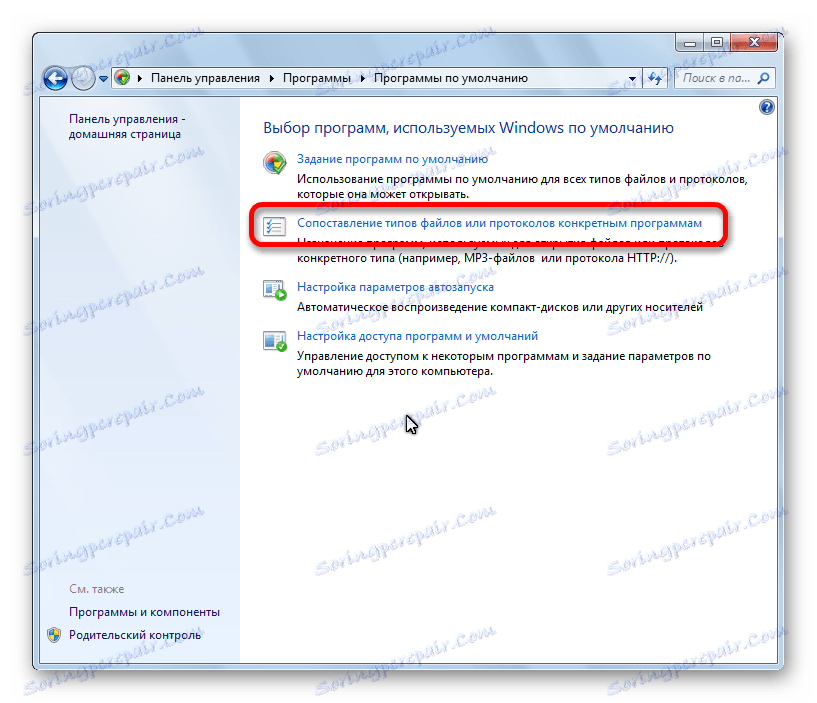Screen dimensions: 817x703
Task: Open Help with the blue question icon
Action: click(x=766, y=107)
